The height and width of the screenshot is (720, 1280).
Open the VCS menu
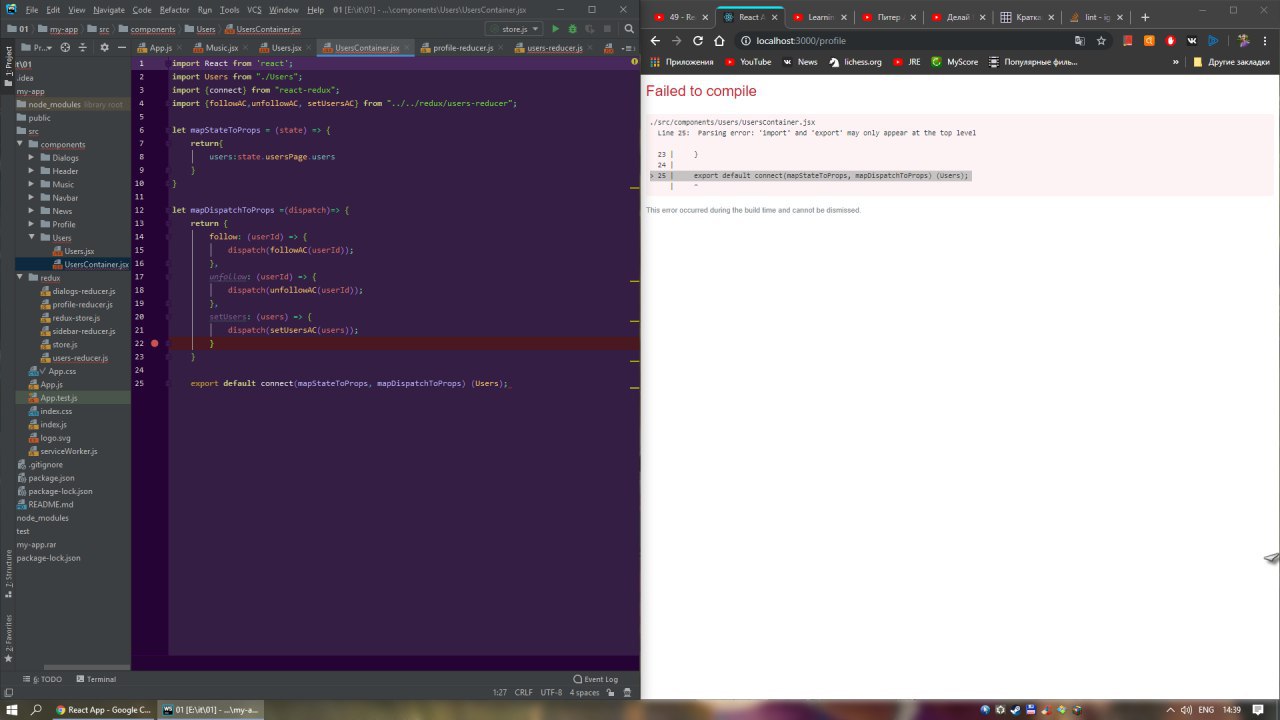tap(254, 9)
